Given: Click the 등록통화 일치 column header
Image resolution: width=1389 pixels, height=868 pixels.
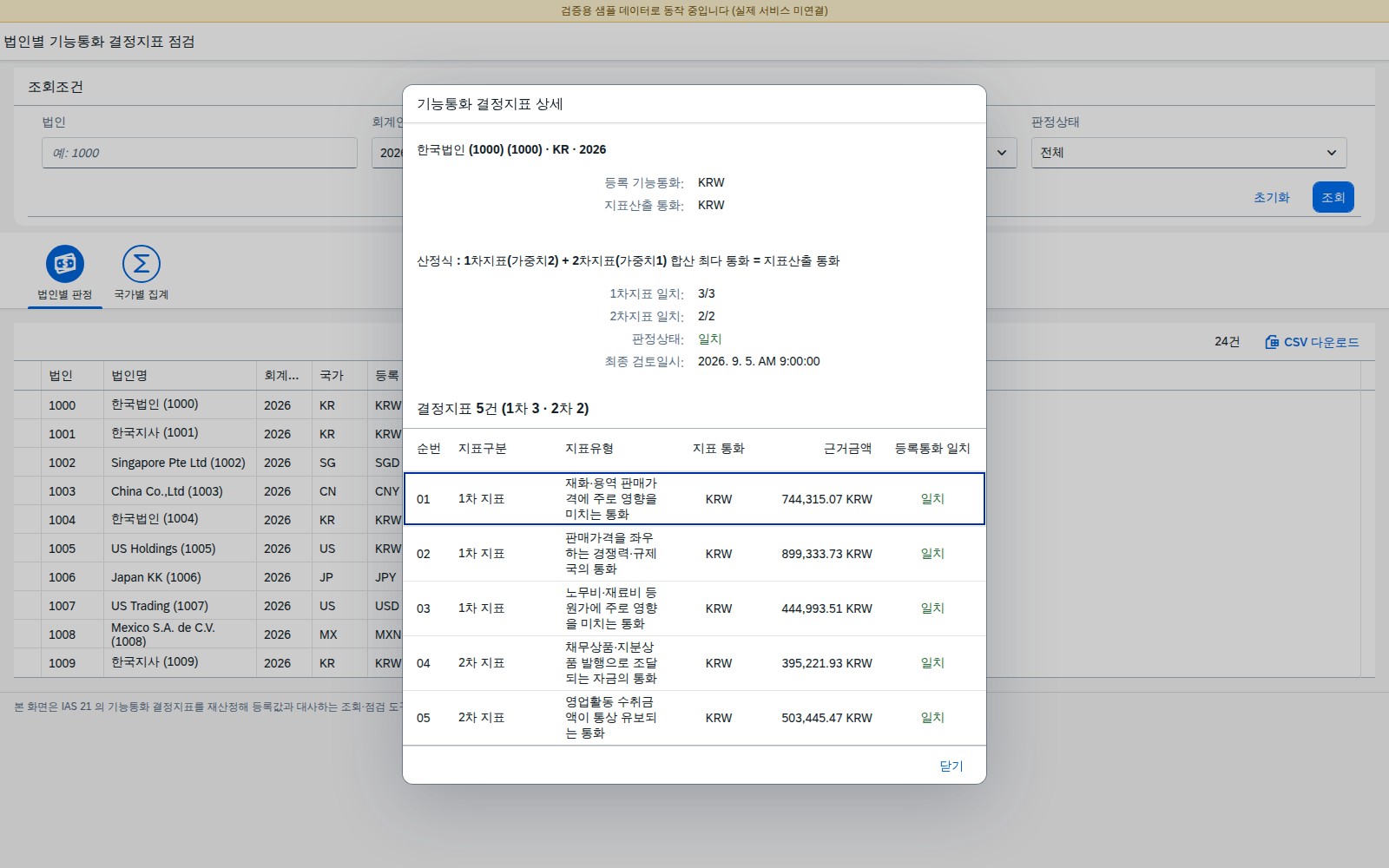Looking at the screenshot, I should [932, 449].
